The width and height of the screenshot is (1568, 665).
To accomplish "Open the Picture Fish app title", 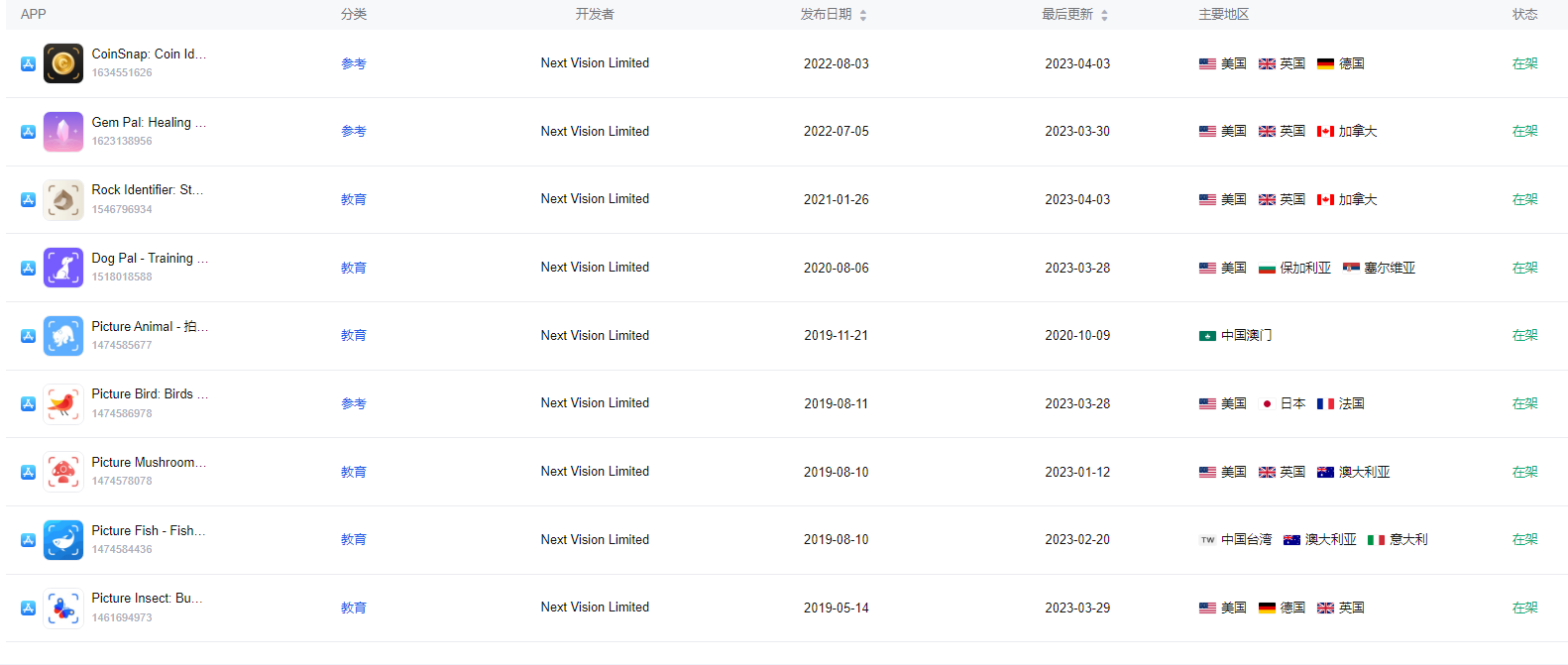I will pos(149,530).
